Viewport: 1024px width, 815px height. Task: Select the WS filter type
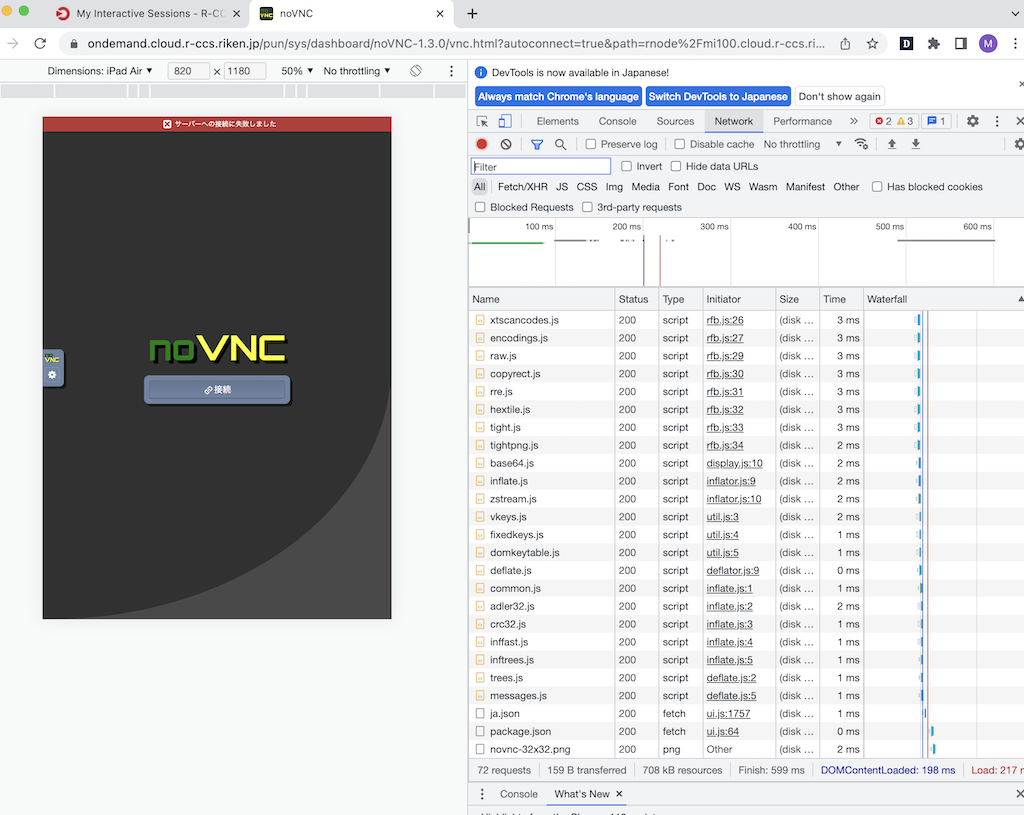point(732,187)
